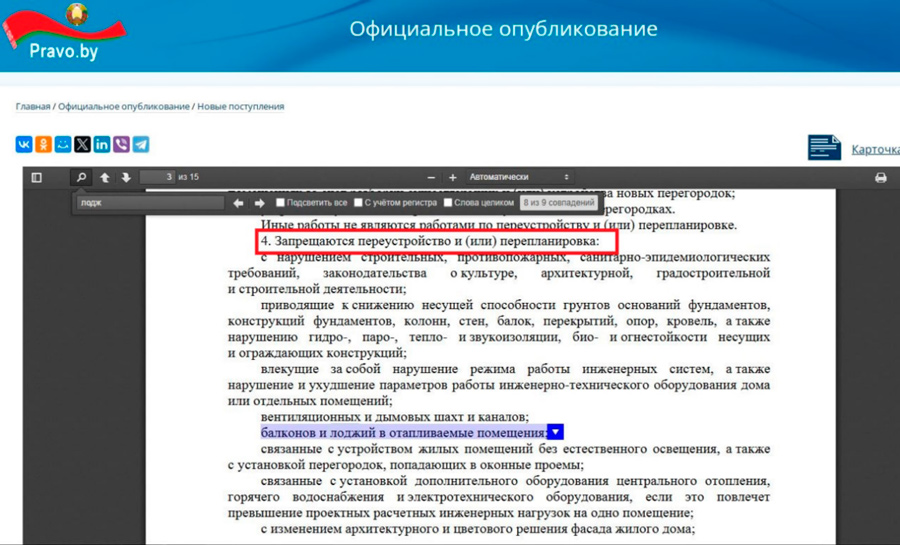Share page via Moi Mir icon
900x545 pixels.
63,144
